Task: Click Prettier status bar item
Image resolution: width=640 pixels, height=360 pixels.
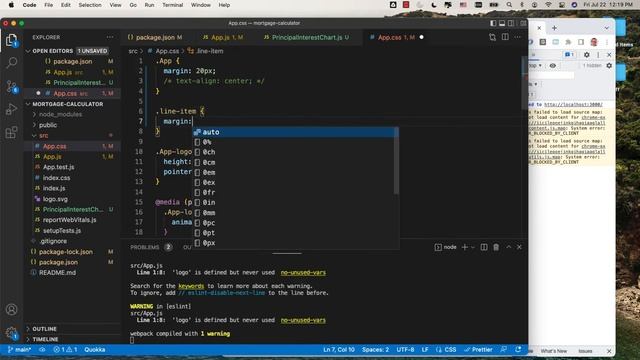Action: coord(478,350)
